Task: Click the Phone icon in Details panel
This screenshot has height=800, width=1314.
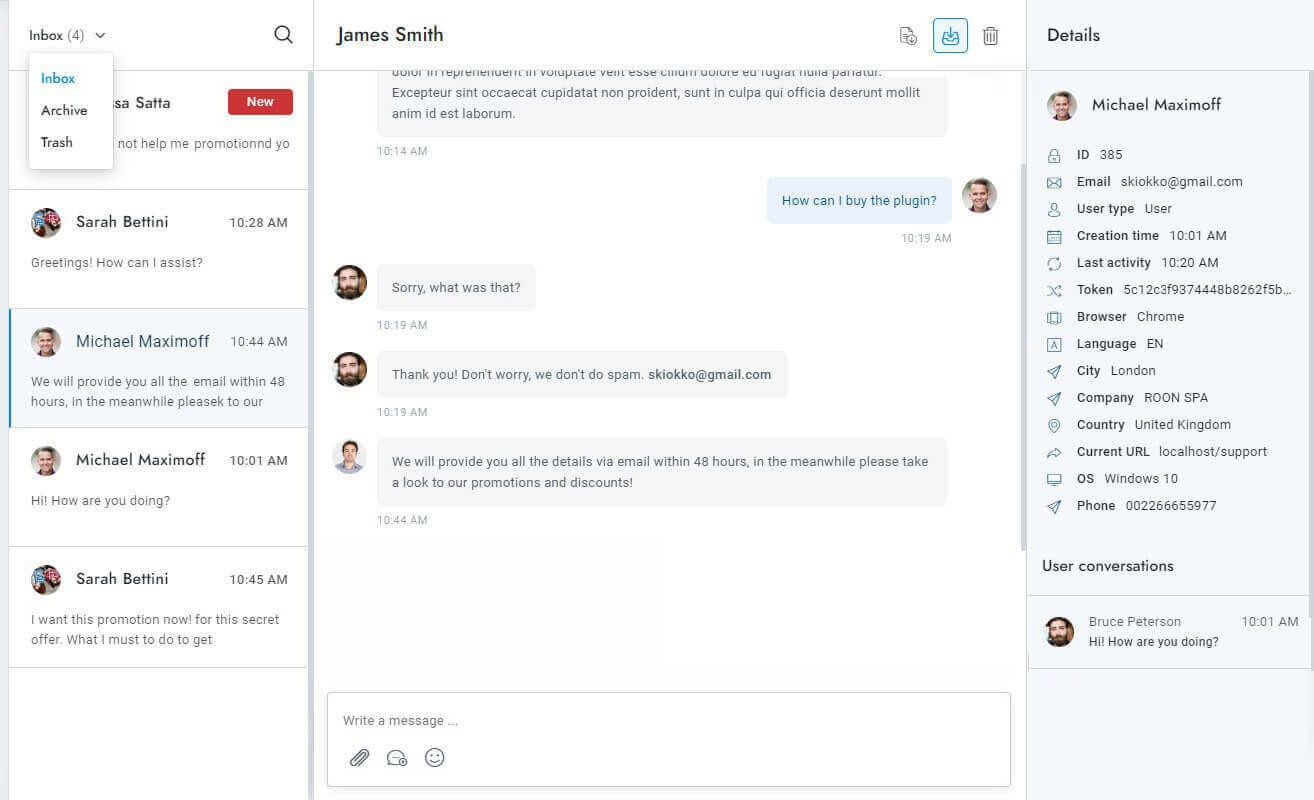Action: pos(1054,506)
